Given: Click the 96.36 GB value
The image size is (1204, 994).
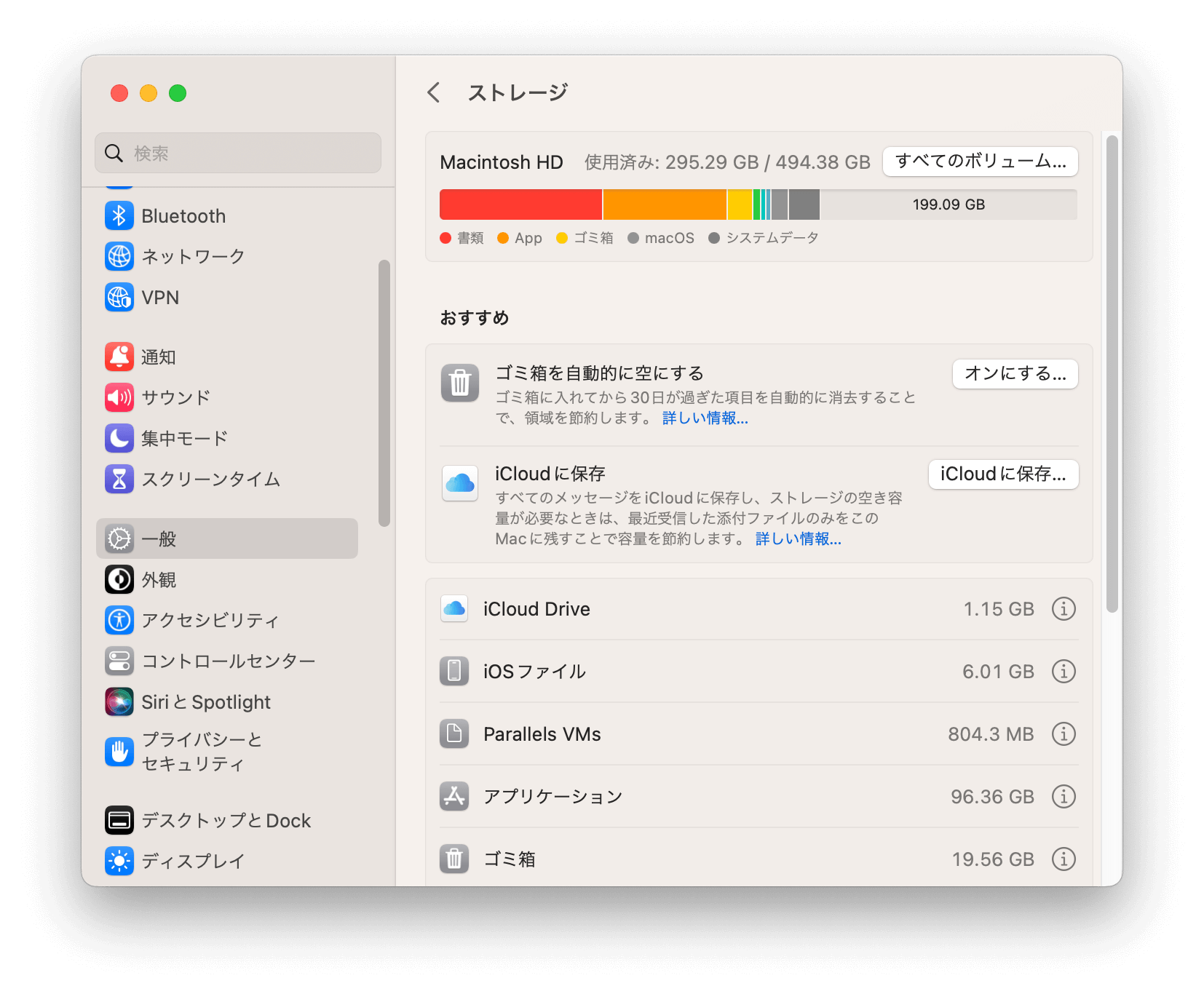Looking at the screenshot, I should [992, 797].
